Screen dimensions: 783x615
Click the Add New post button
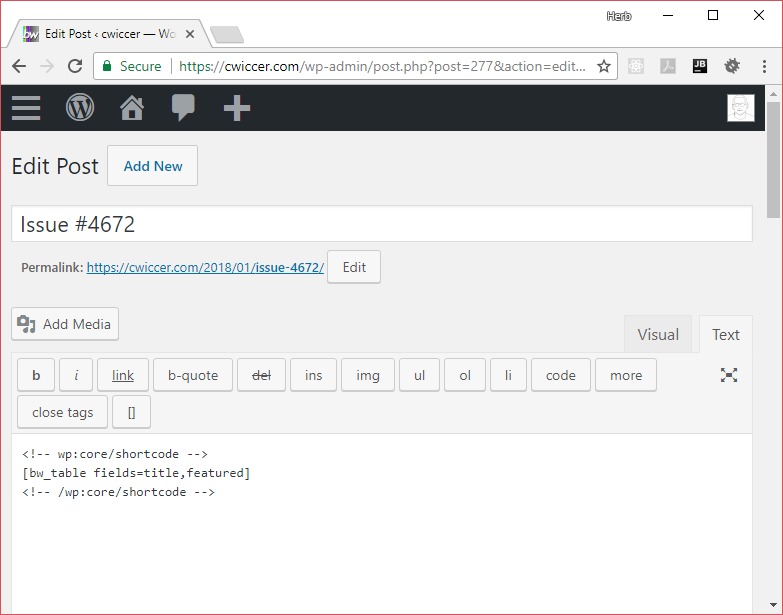pos(152,166)
